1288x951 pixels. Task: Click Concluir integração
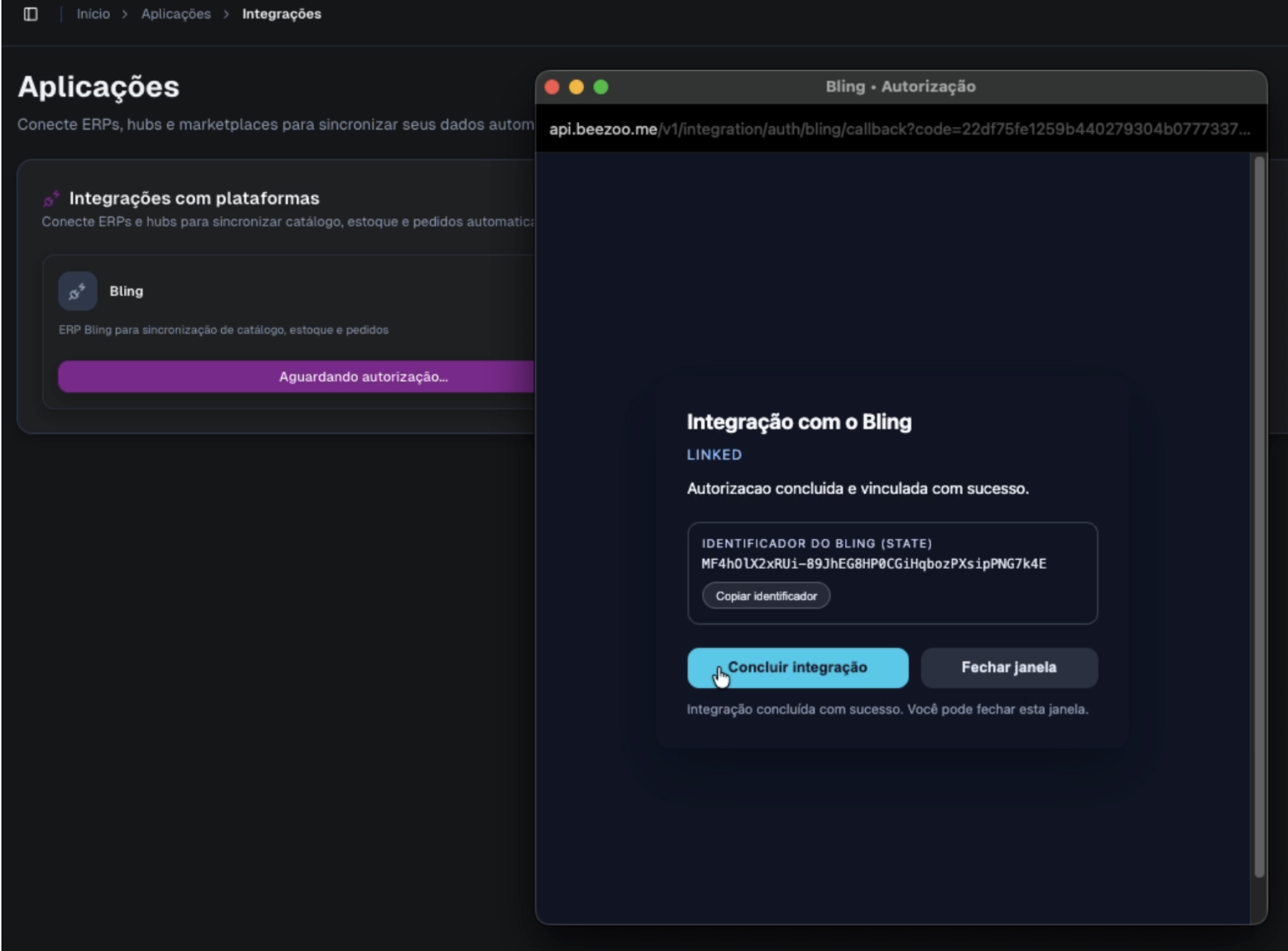pyautogui.click(x=797, y=668)
